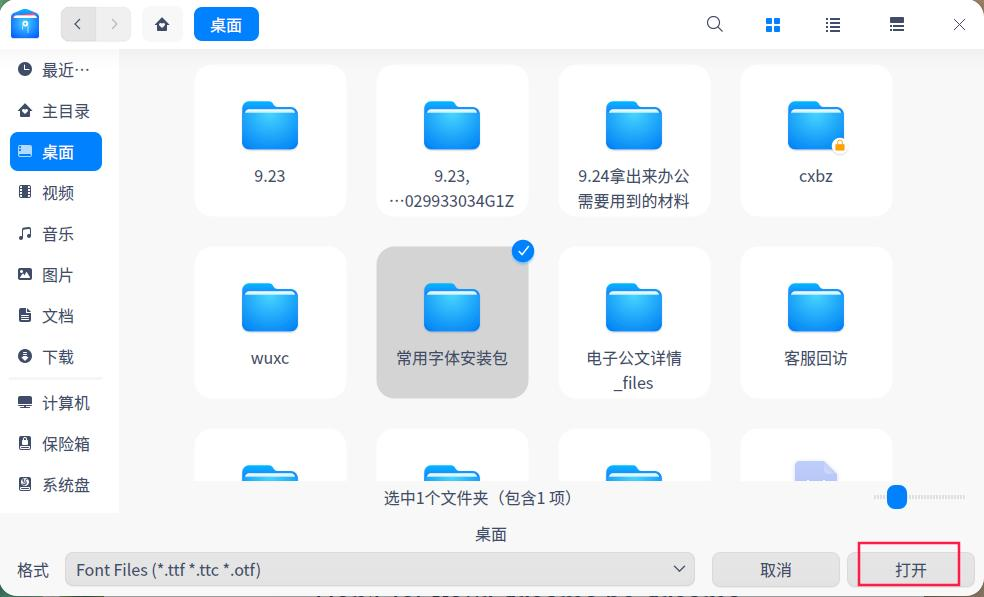Open 计算机 in sidebar
This screenshot has width=984, height=597.
click(x=55, y=403)
